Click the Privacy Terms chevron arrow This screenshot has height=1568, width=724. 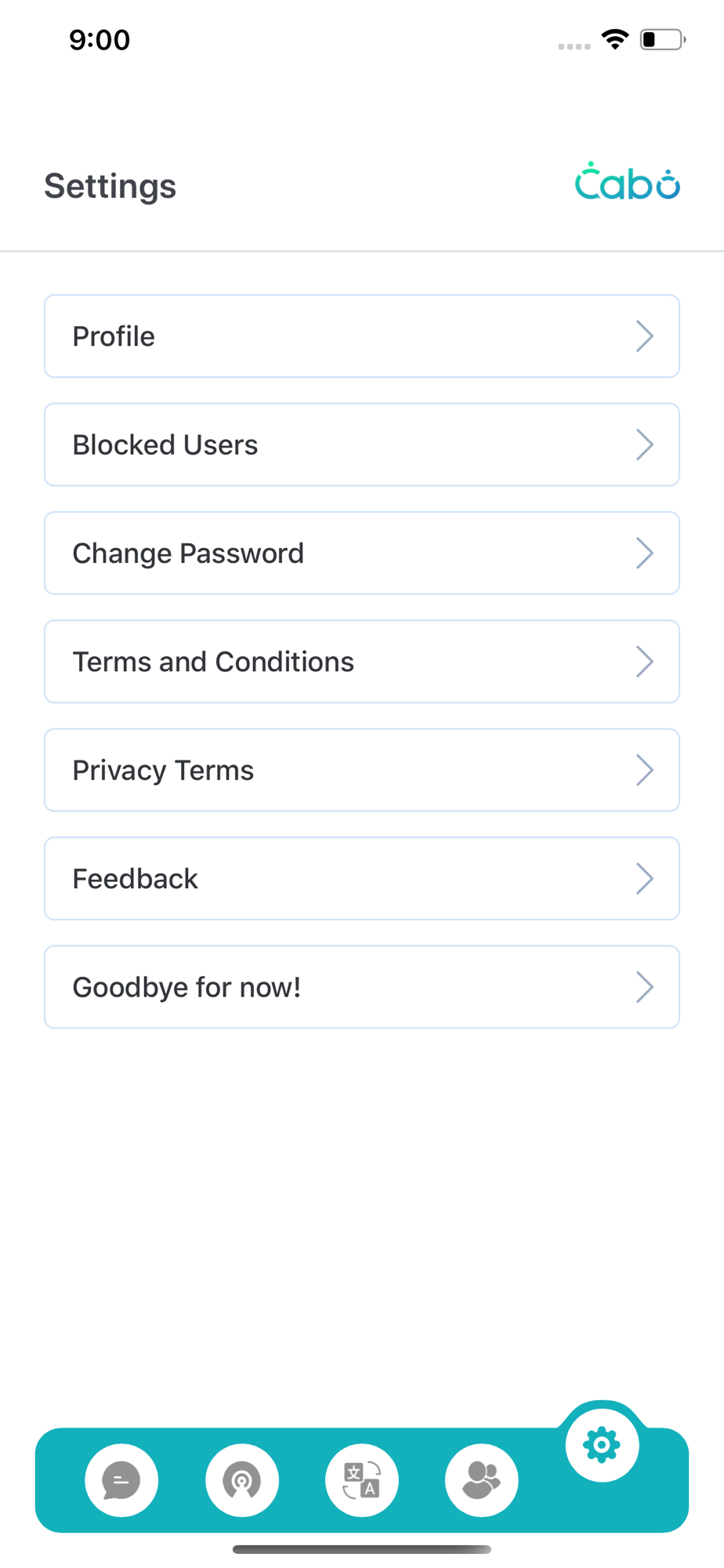[x=644, y=771]
